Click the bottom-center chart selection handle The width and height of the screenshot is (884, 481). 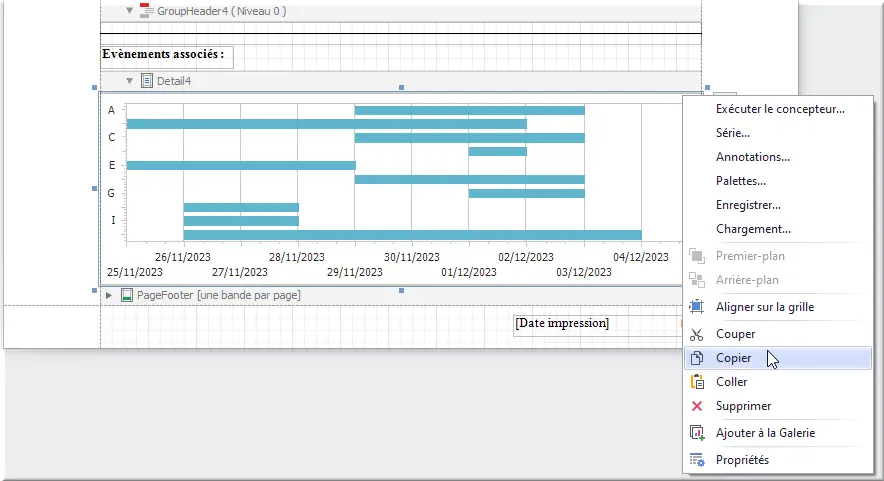coord(401,290)
